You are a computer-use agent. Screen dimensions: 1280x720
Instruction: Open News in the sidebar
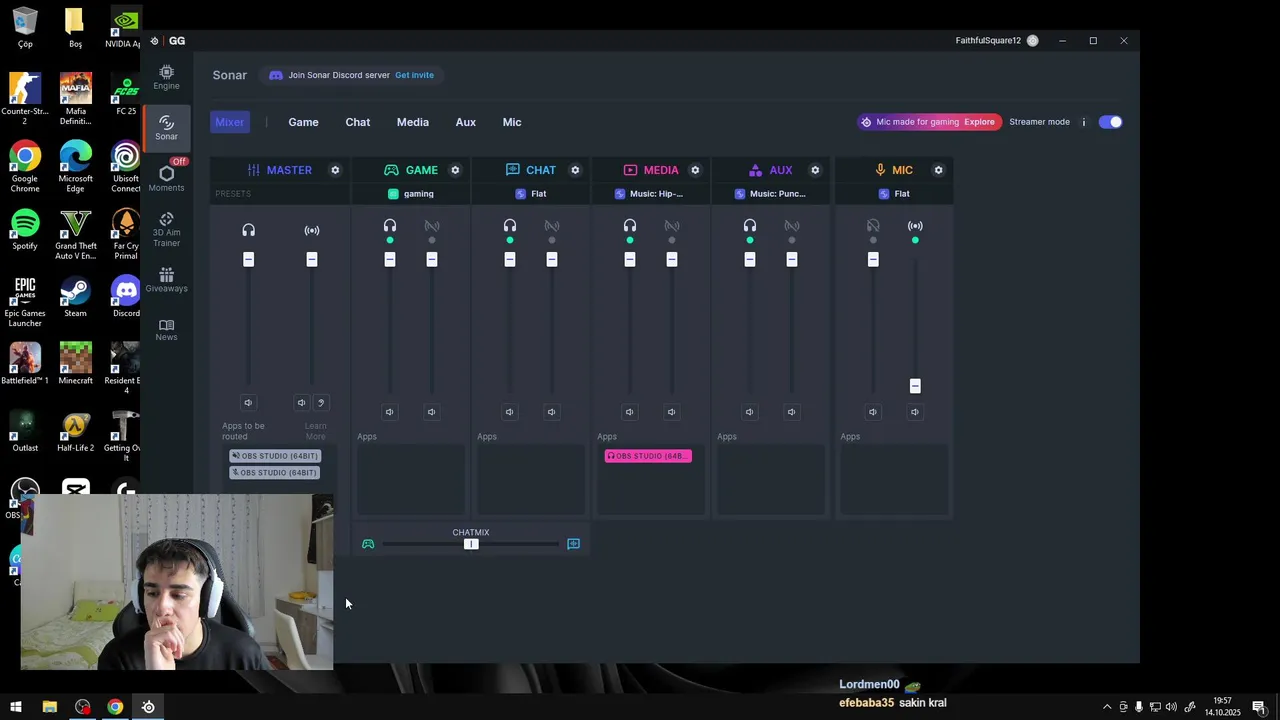tap(166, 330)
